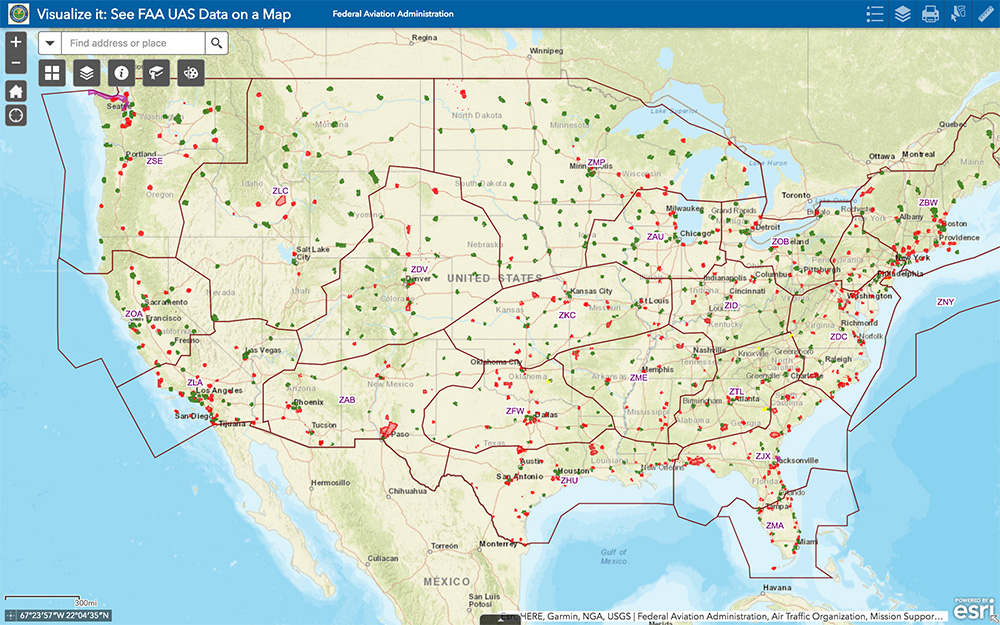1000x625 pixels.
Task: Select the bookmarks icon next to the info button
Action: click(156, 72)
